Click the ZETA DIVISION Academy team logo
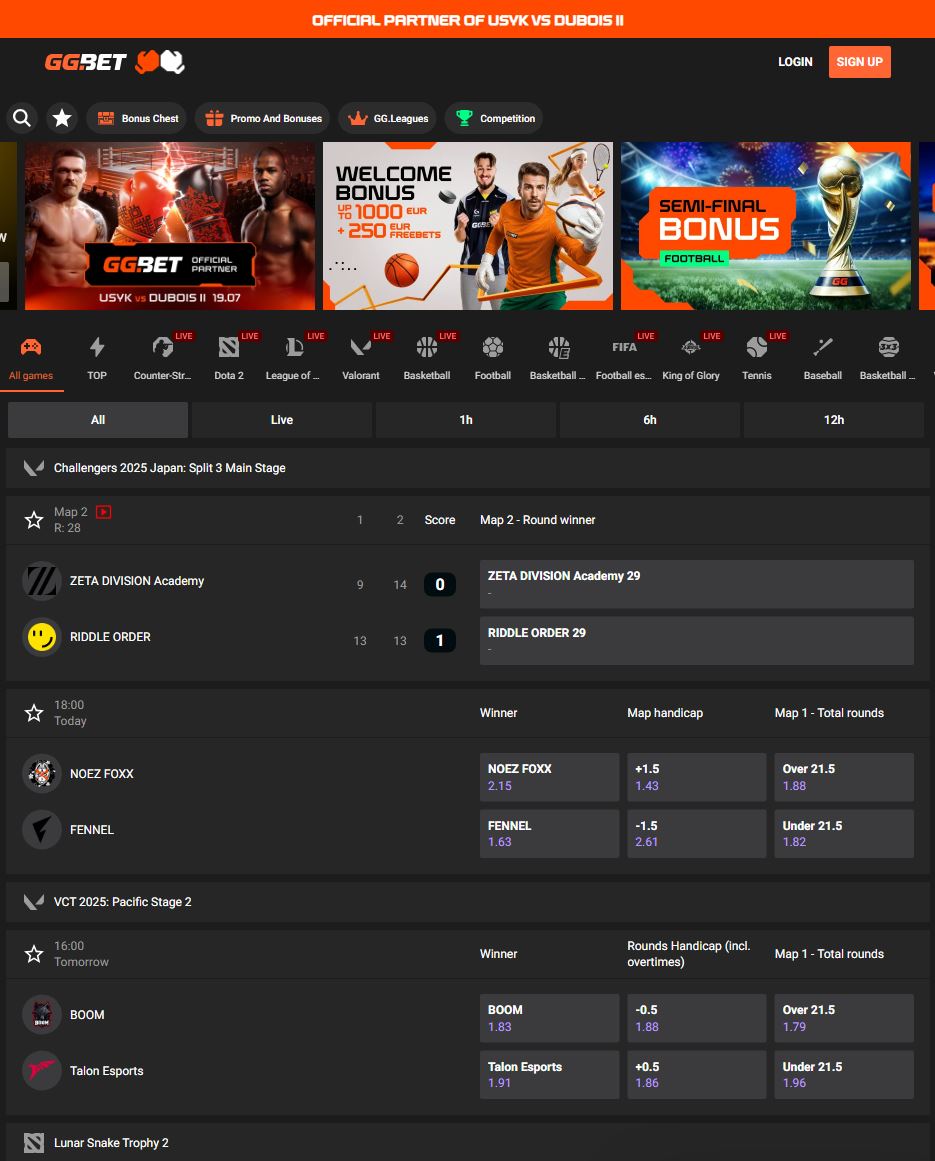The width and height of the screenshot is (935, 1161). (x=41, y=580)
